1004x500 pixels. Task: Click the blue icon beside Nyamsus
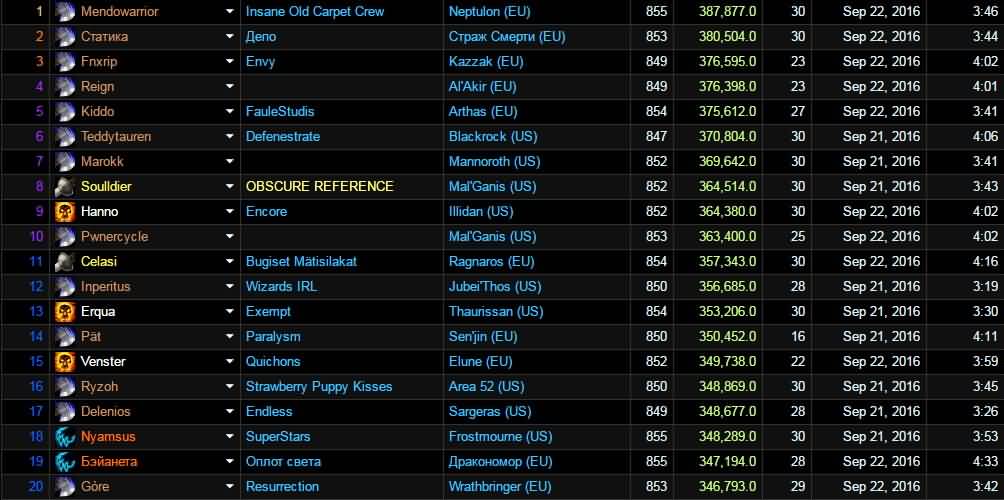65,437
